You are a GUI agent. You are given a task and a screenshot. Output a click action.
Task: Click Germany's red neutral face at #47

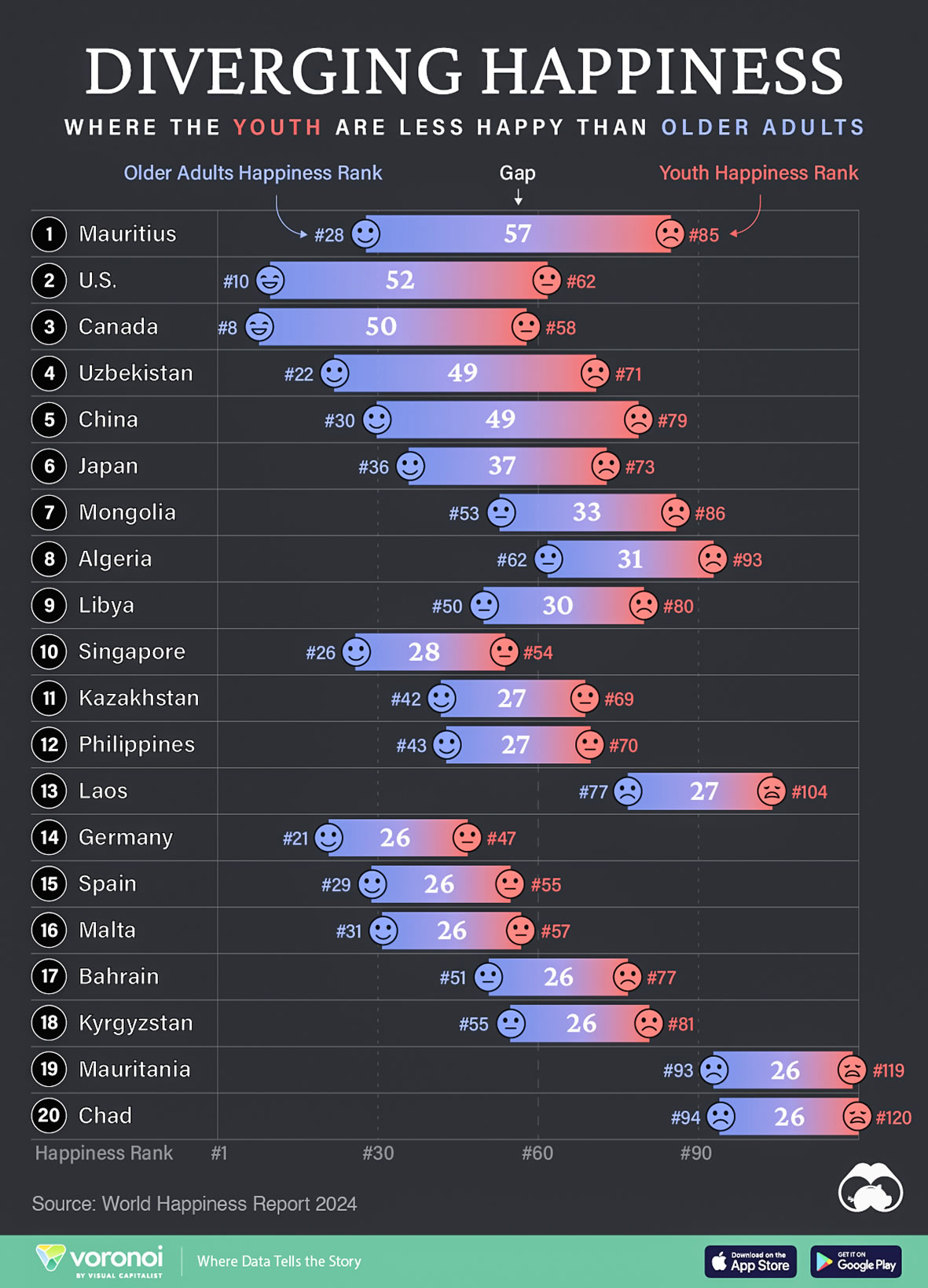click(x=467, y=838)
